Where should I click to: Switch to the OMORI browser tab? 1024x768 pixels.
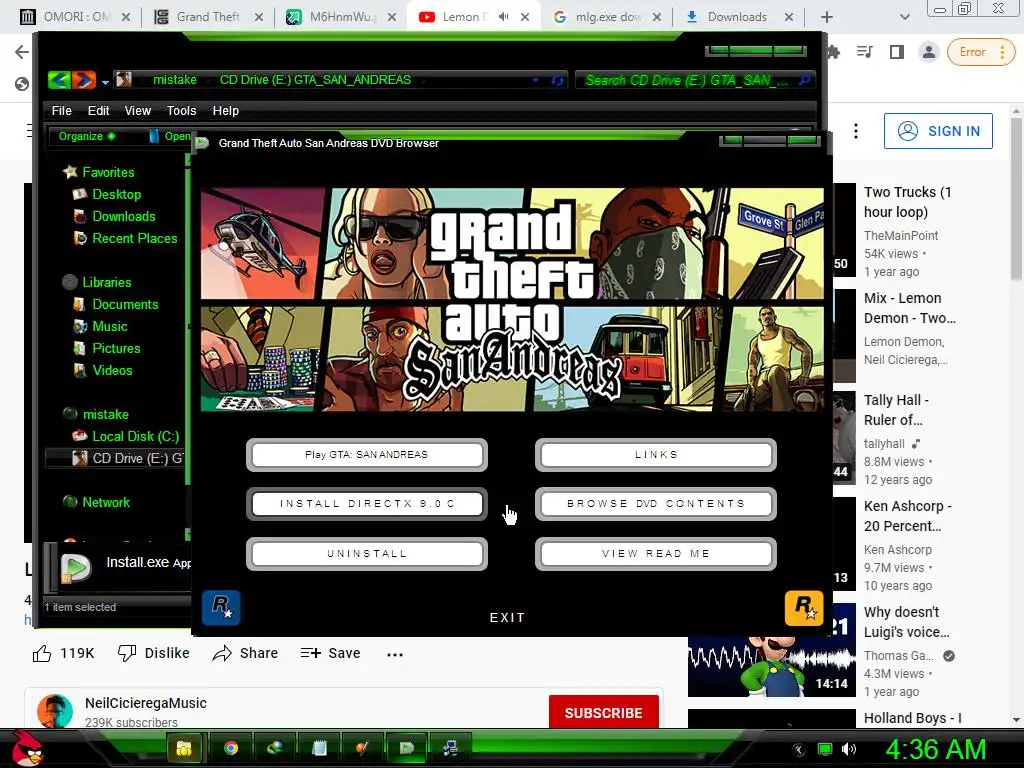point(74,17)
